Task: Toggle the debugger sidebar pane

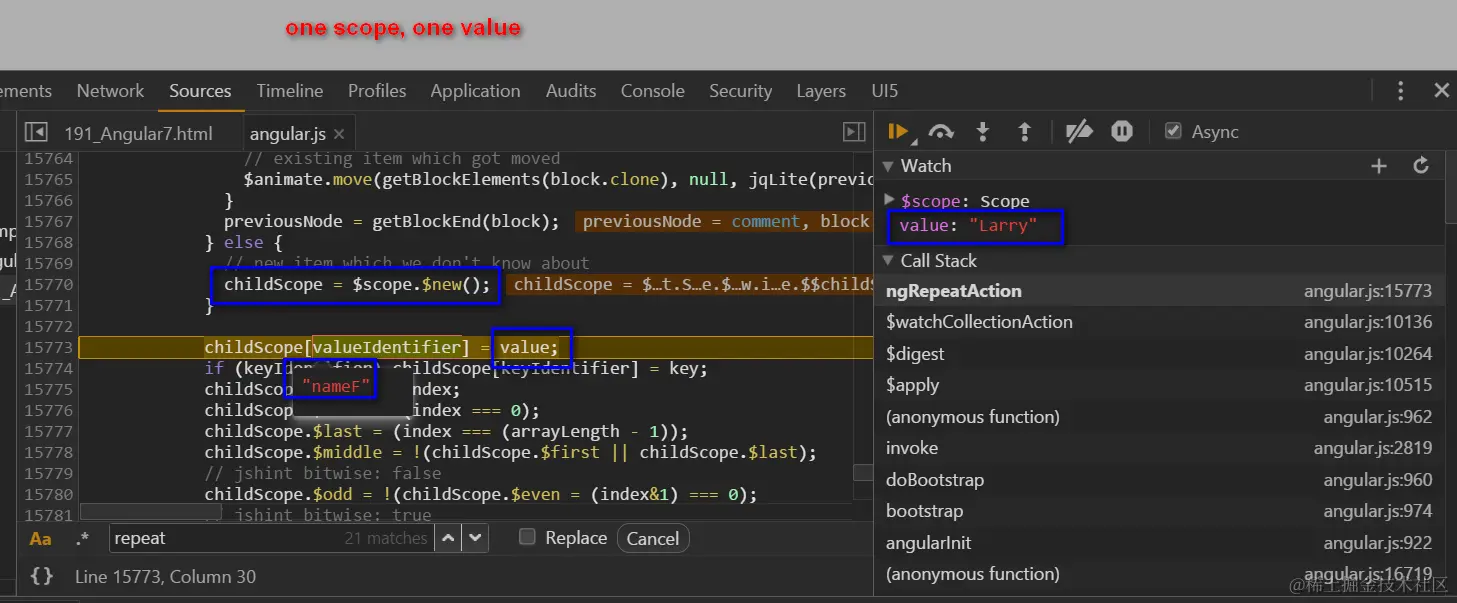Action: [854, 132]
